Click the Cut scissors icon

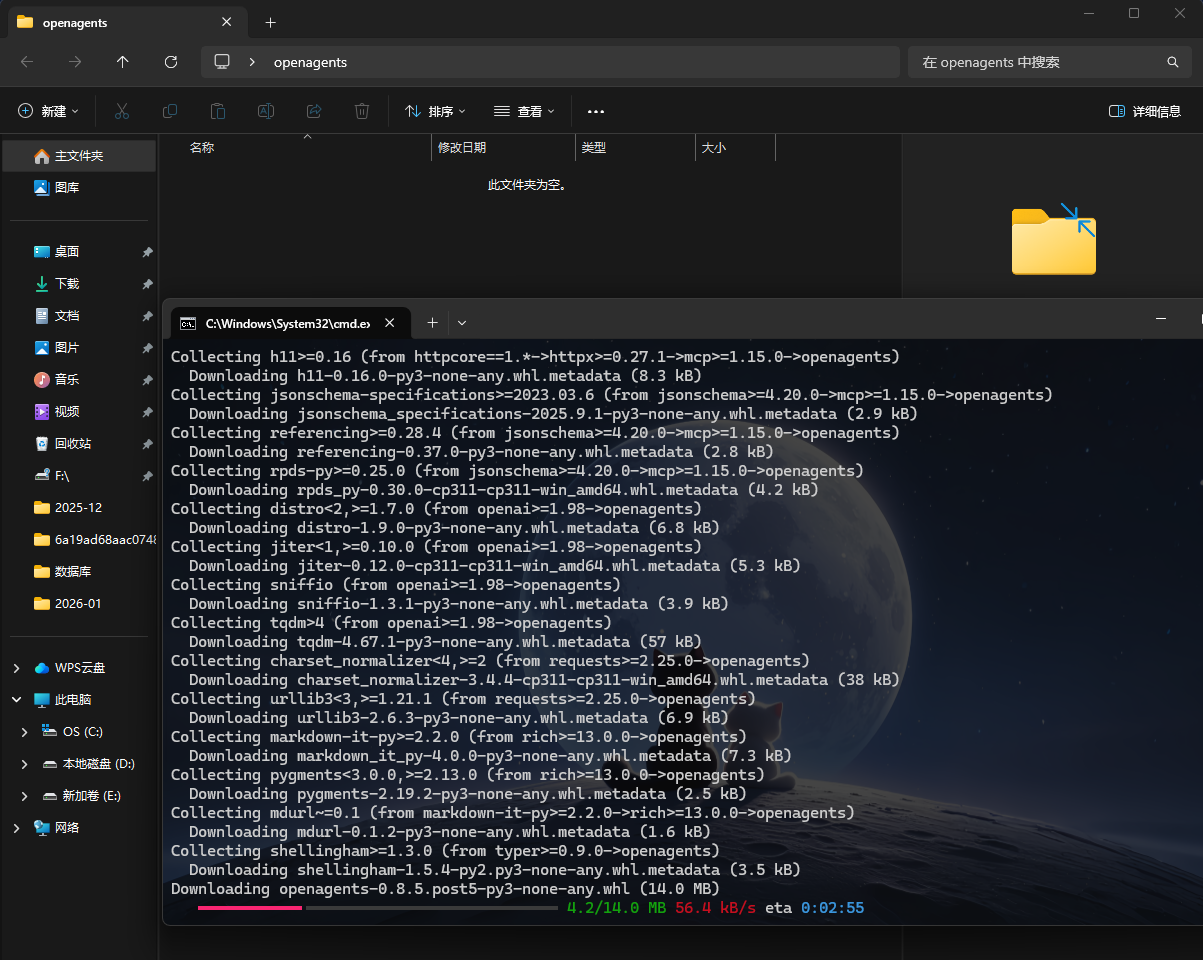[x=122, y=111]
